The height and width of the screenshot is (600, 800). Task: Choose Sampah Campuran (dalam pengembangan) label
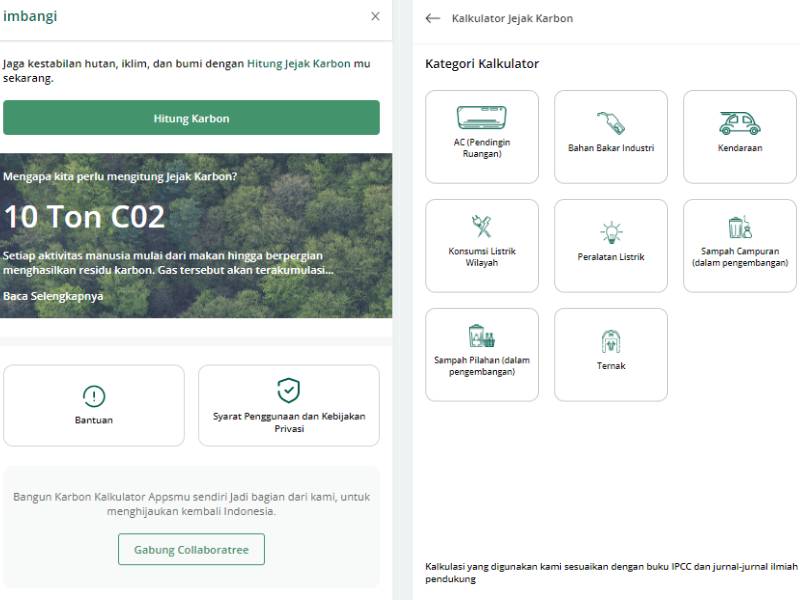(740, 257)
